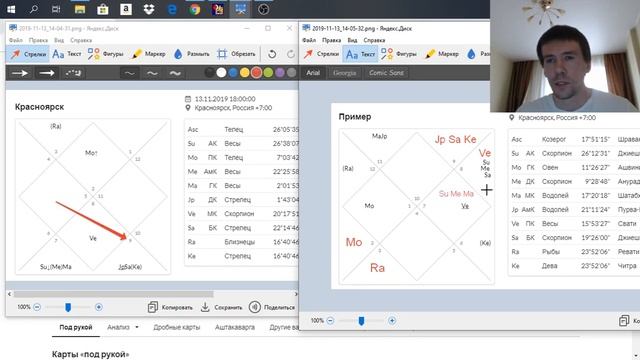Screen dimensions: 640x360
Task: Open Вид menu in left window
Action: 59,40
